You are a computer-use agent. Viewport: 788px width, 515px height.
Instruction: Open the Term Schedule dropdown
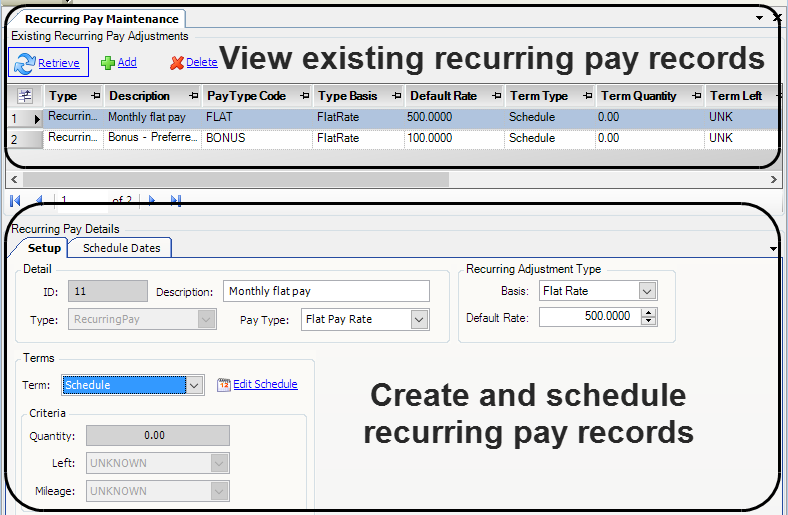(195, 385)
